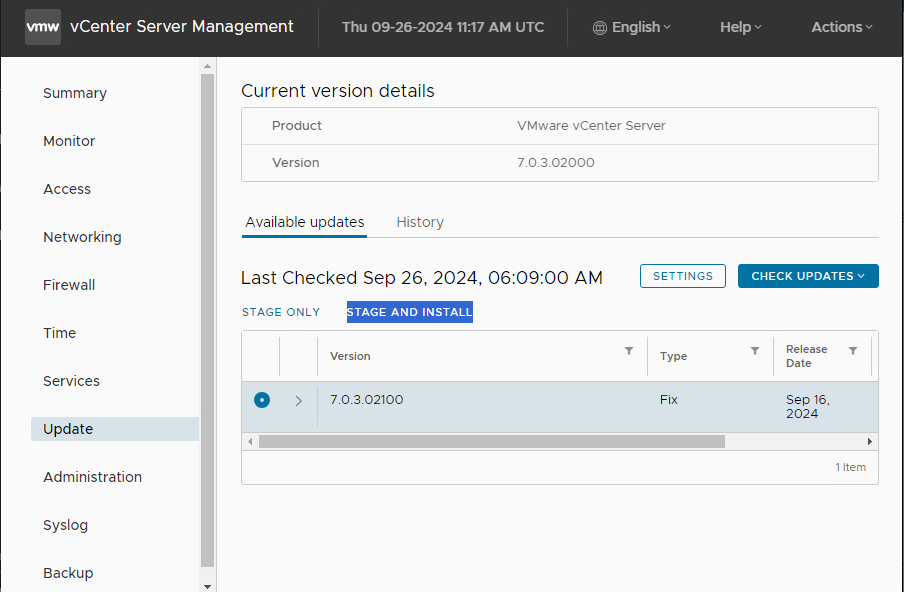Viewport: 904px width, 592px height.
Task: Click the Type column header
Action: pos(673,356)
